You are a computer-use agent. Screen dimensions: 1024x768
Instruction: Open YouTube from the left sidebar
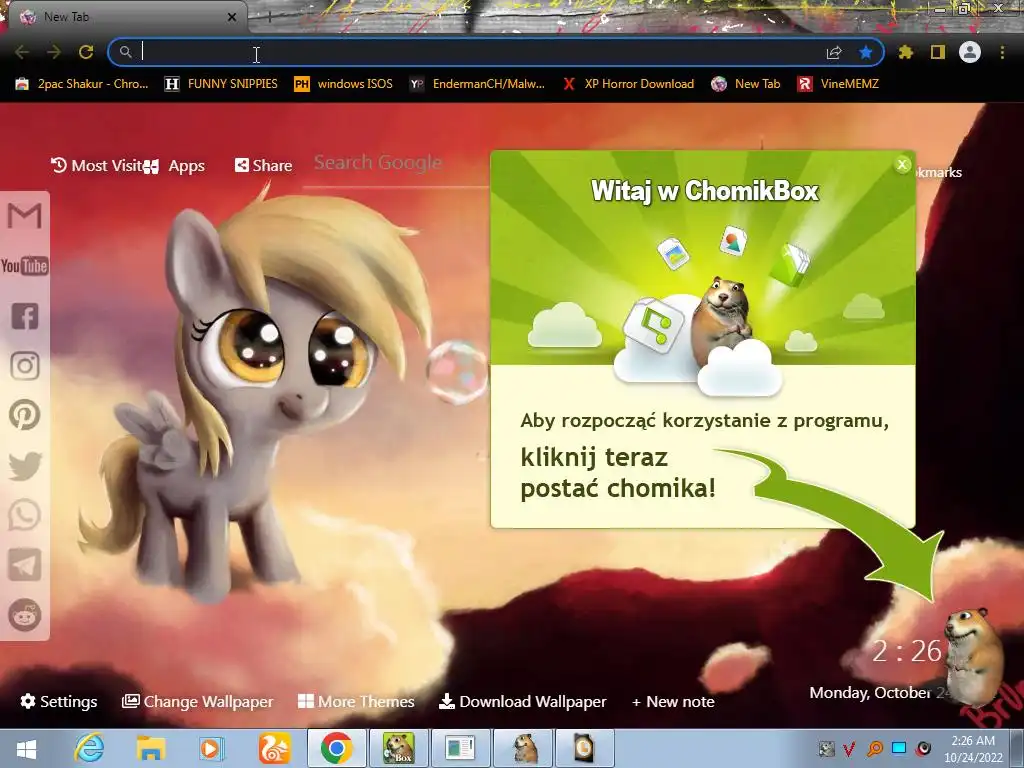click(25, 266)
